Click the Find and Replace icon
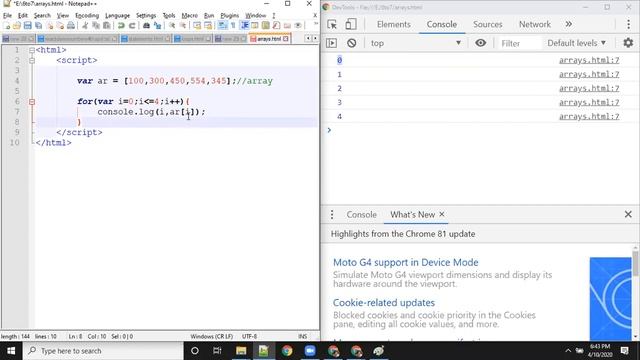 click(157, 26)
